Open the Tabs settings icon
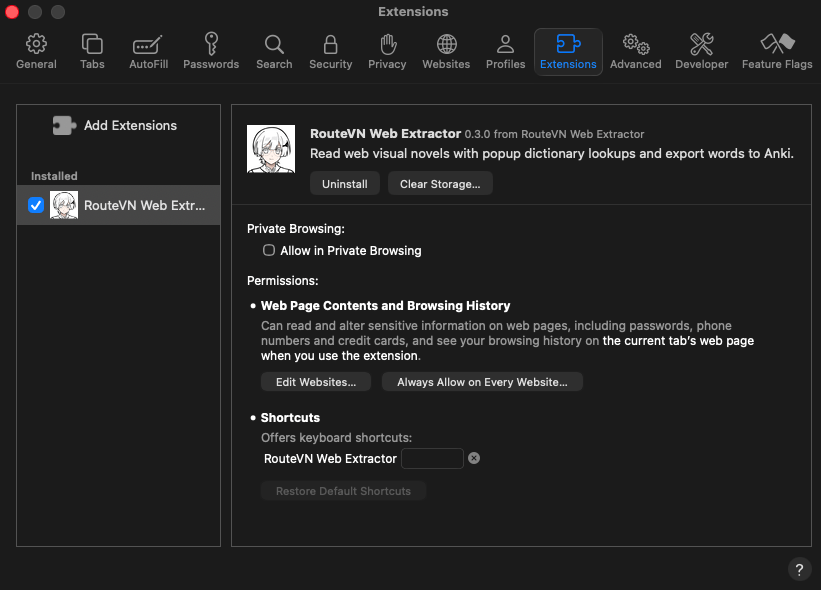Image resolution: width=821 pixels, height=590 pixels. 92,44
